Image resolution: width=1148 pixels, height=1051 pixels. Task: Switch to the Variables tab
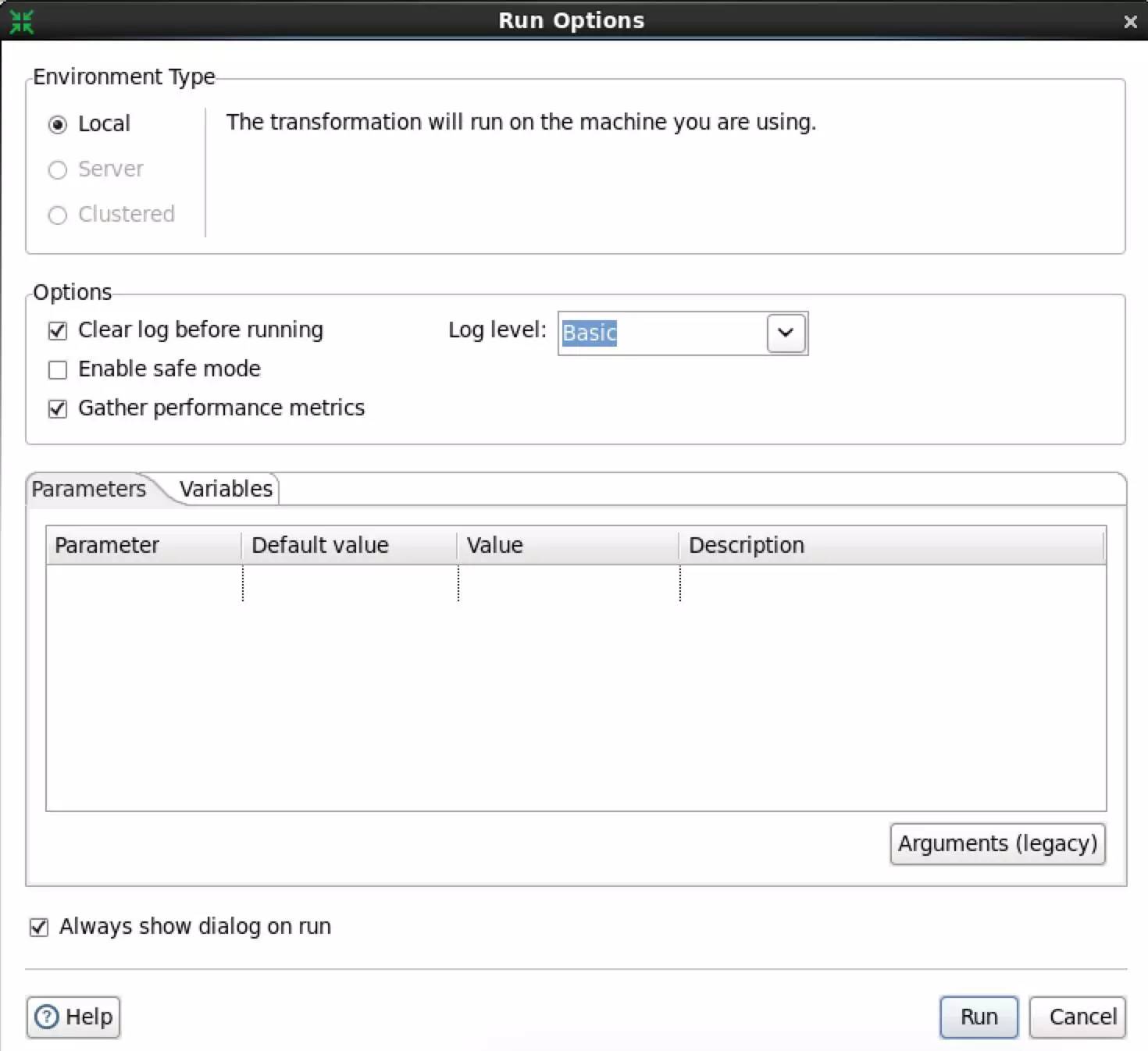coord(226,489)
